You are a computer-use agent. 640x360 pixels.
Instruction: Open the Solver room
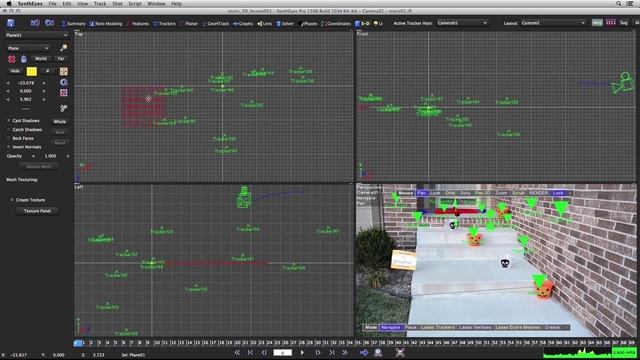285,24
